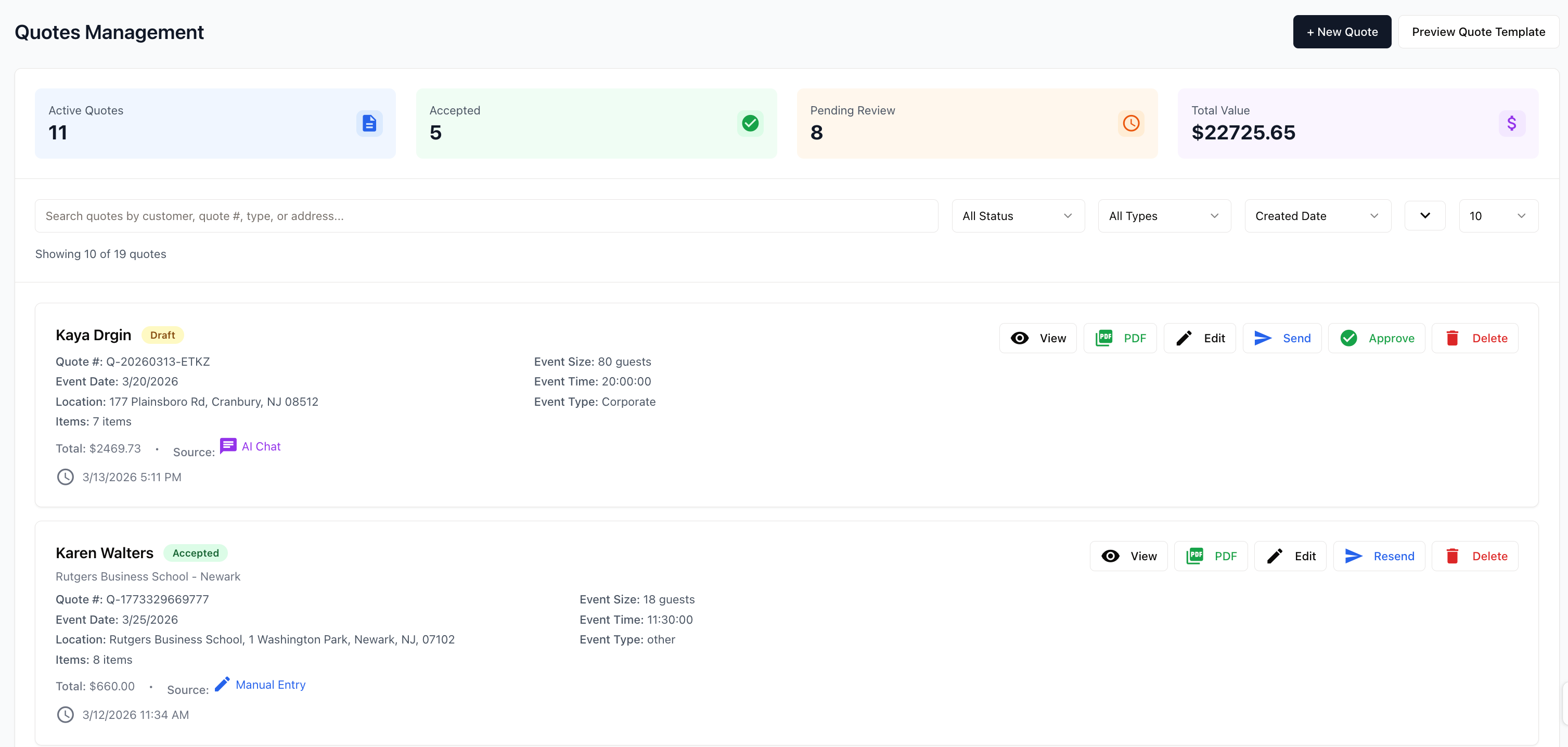This screenshot has width=1568, height=747.
Task: Open the Created Date sort dropdown
Action: click(1317, 216)
